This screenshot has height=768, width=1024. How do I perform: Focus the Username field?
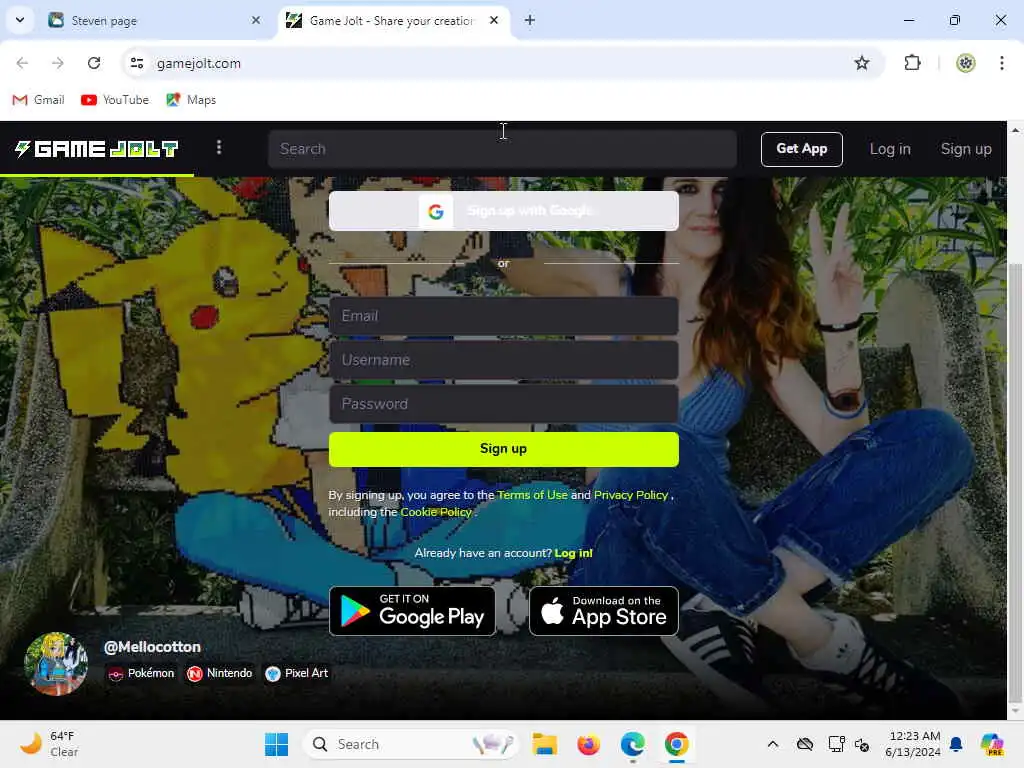504,360
